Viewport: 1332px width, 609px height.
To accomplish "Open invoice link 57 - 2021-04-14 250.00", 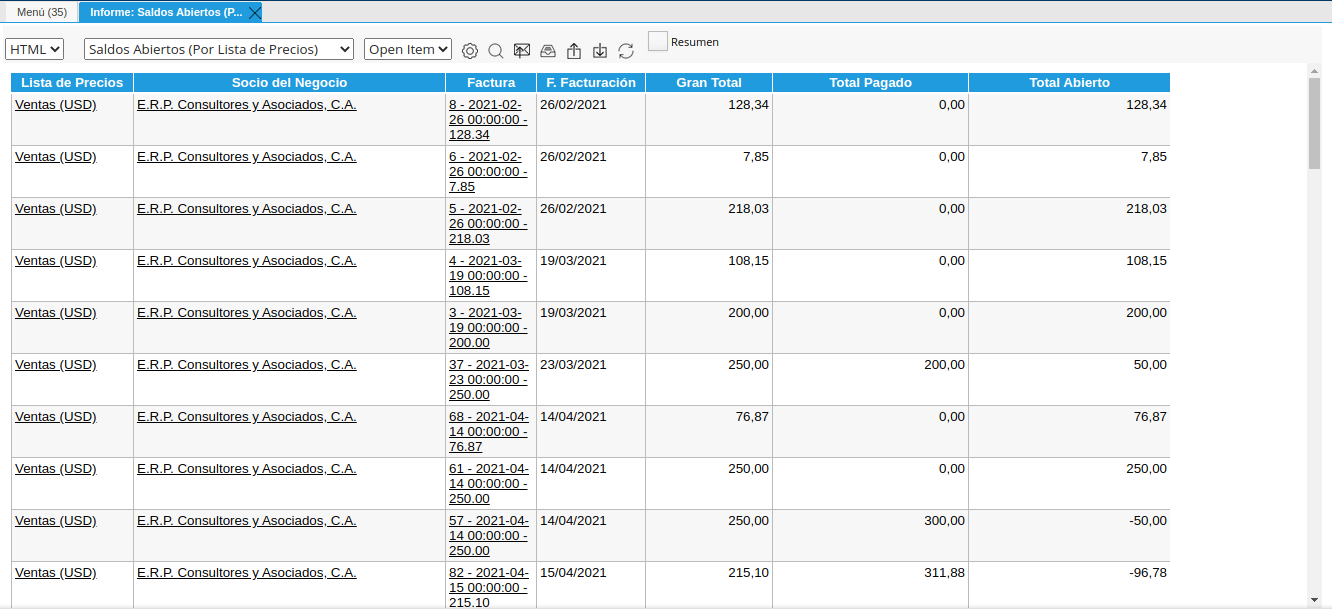I will 489,536.
